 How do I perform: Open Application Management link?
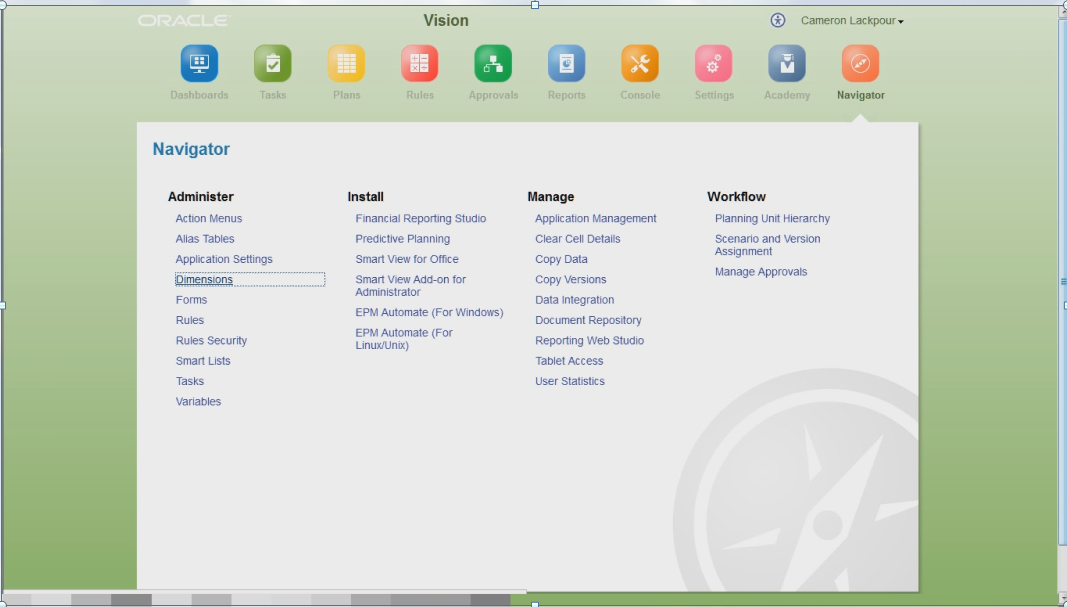point(595,218)
